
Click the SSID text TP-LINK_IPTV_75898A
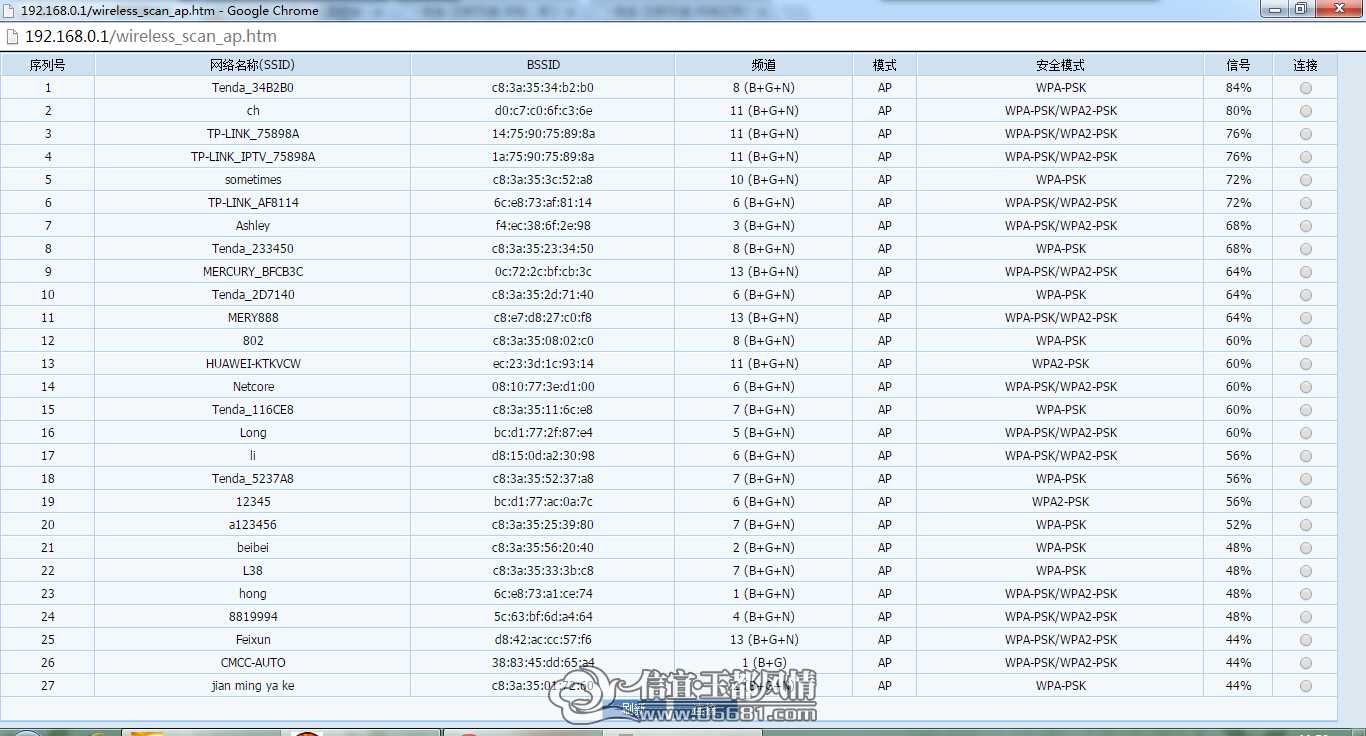[253, 157]
